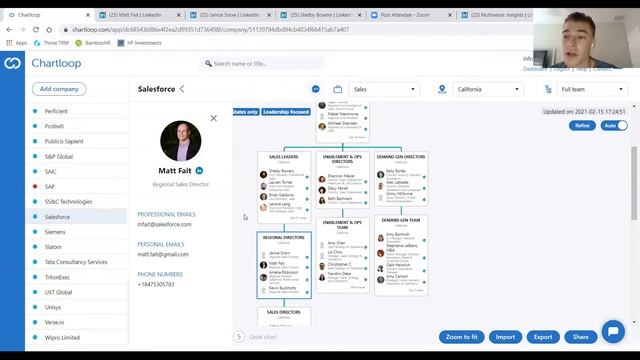Switch to Matt Fait LinkedIn tab
This screenshot has width=640, height=360.
pos(140,15)
